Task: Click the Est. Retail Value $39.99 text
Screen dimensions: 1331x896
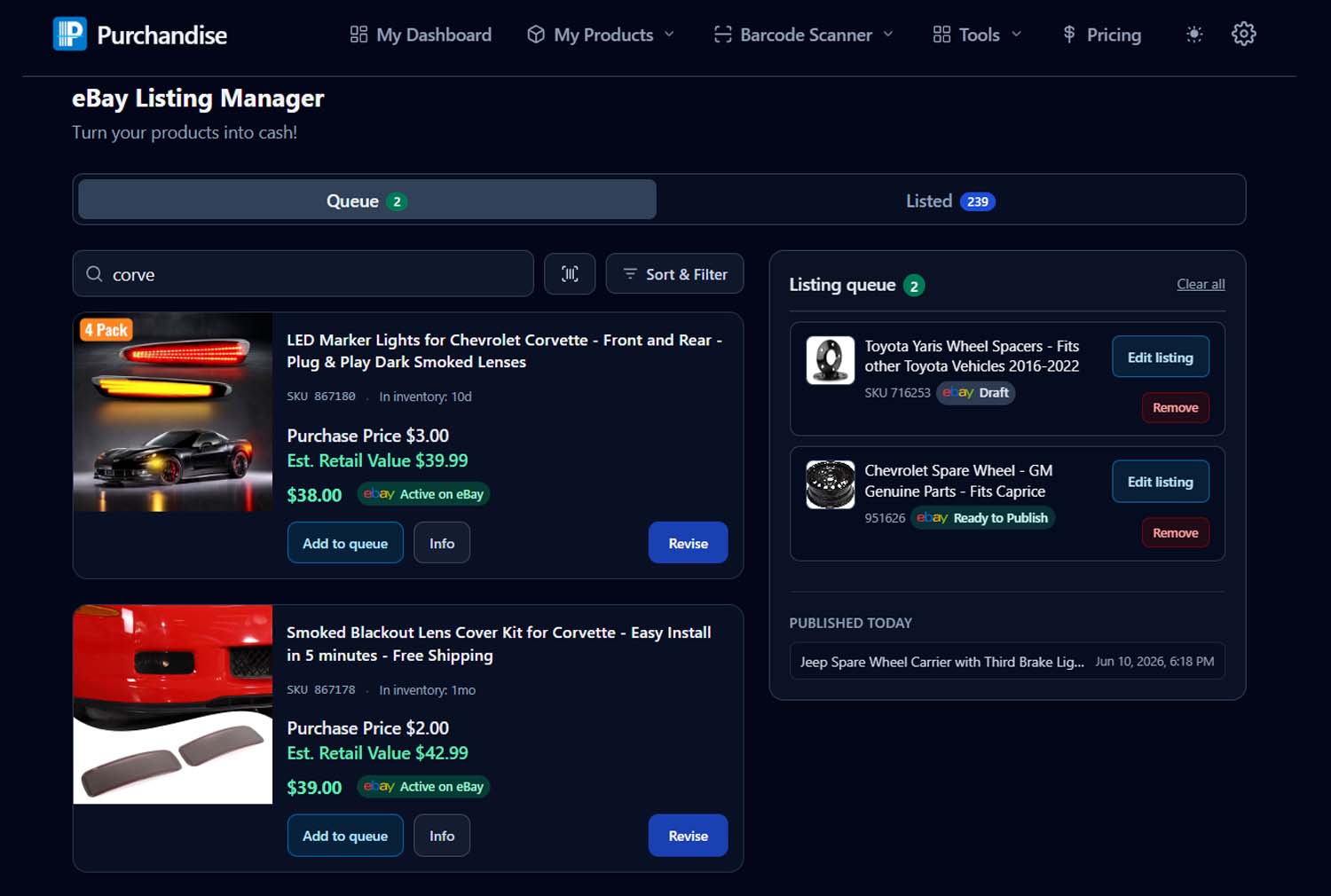Action: click(x=377, y=460)
